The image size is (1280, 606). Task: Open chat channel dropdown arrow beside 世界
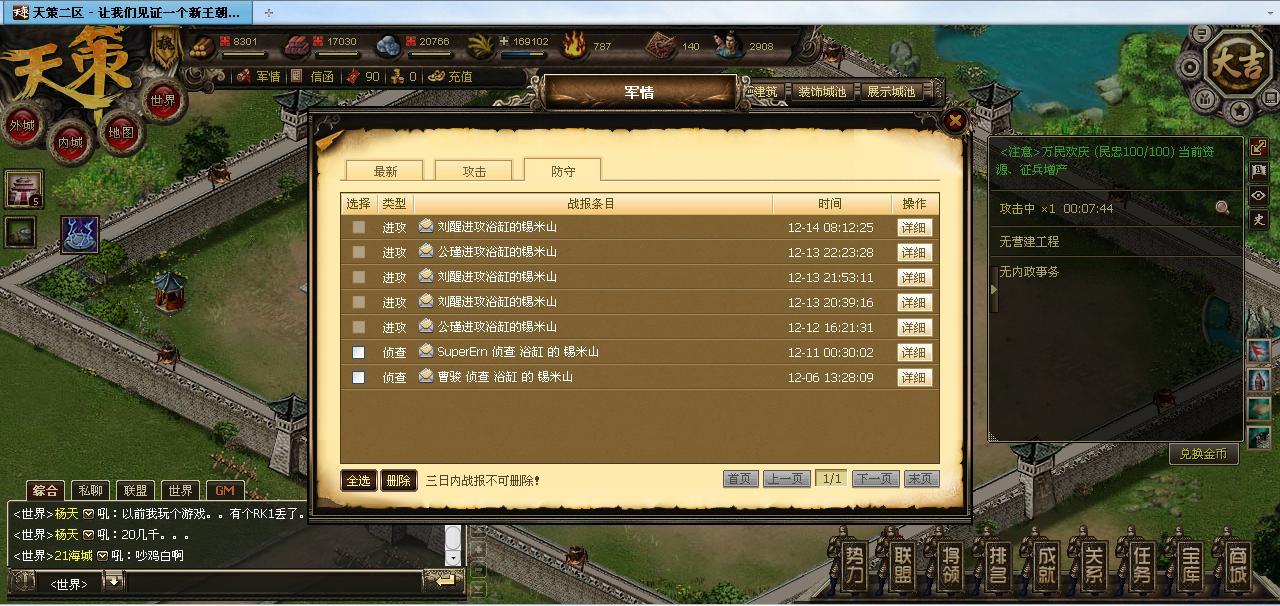(x=114, y=582)
